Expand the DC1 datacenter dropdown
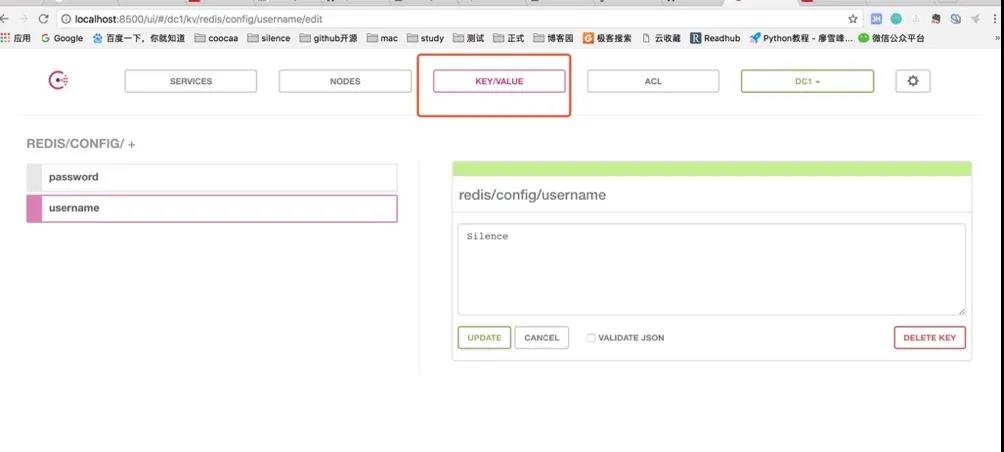 point(807,81)
